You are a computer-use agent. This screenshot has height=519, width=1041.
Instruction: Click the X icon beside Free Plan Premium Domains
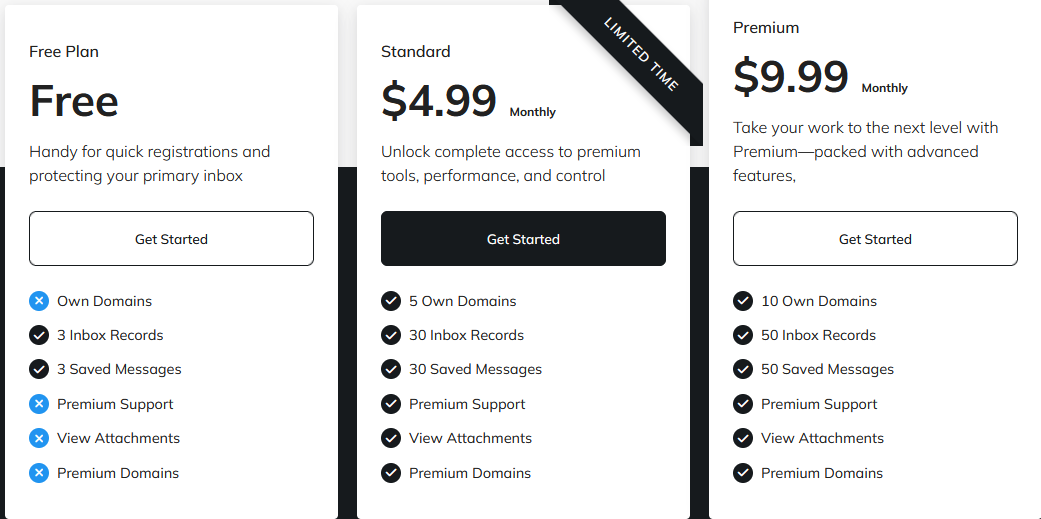coord(39,473)
